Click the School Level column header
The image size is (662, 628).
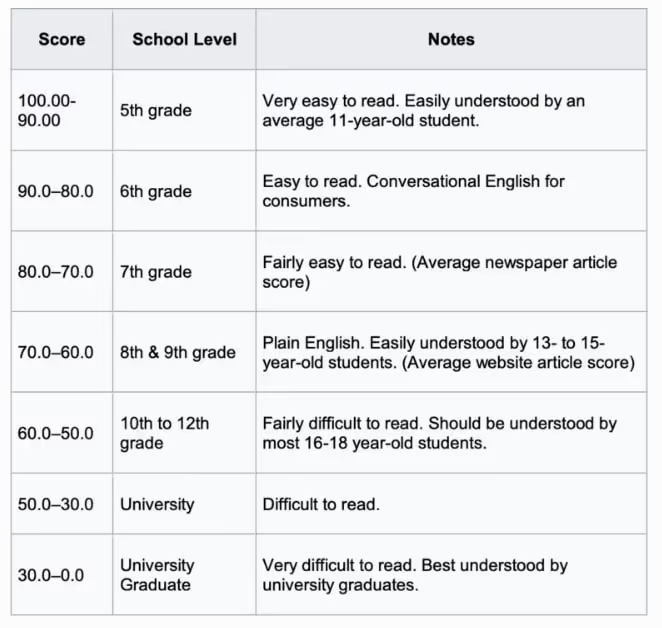[184, 40]
